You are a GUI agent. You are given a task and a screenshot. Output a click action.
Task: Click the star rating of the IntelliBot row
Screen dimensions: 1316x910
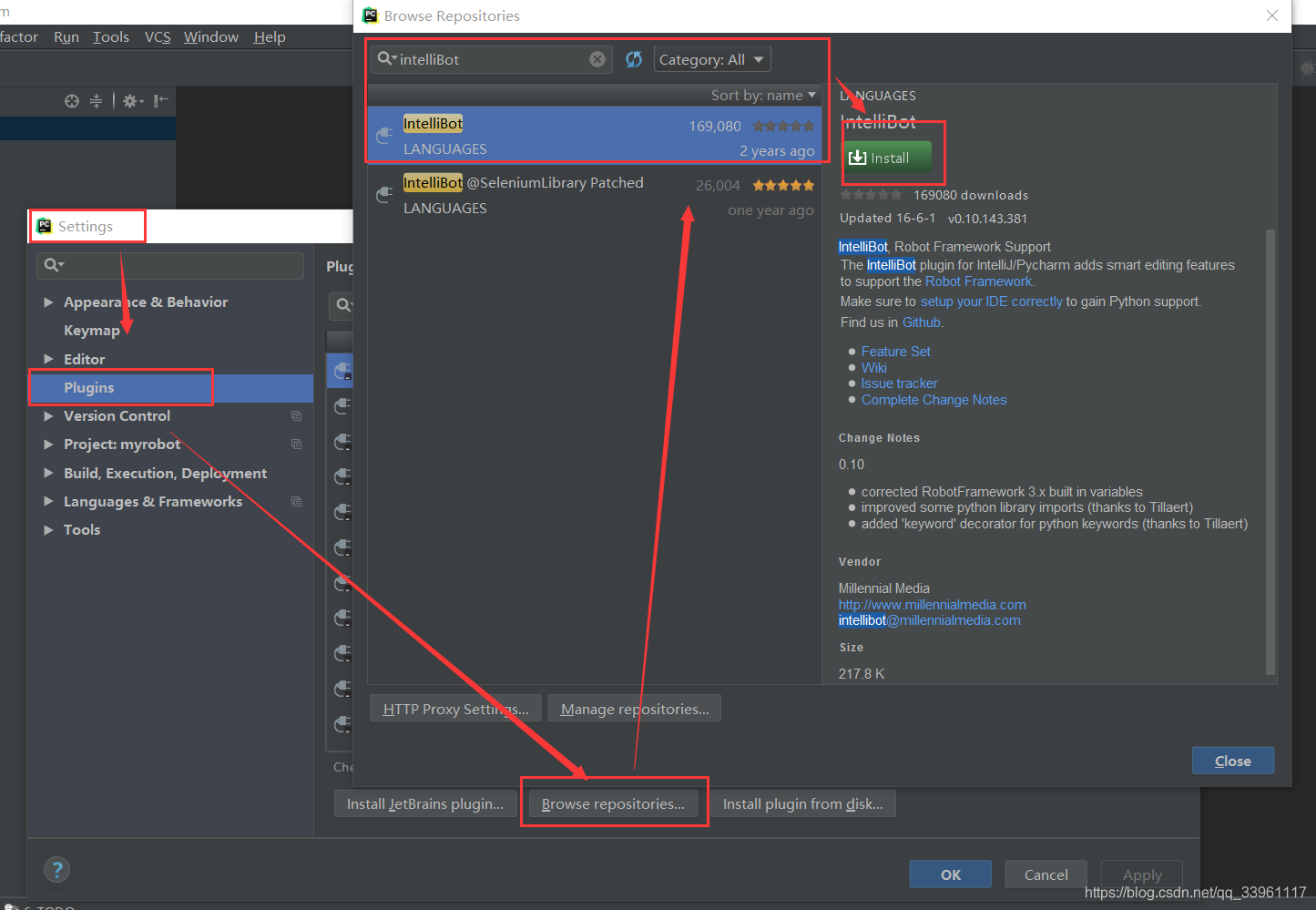(x=783, y=126)
